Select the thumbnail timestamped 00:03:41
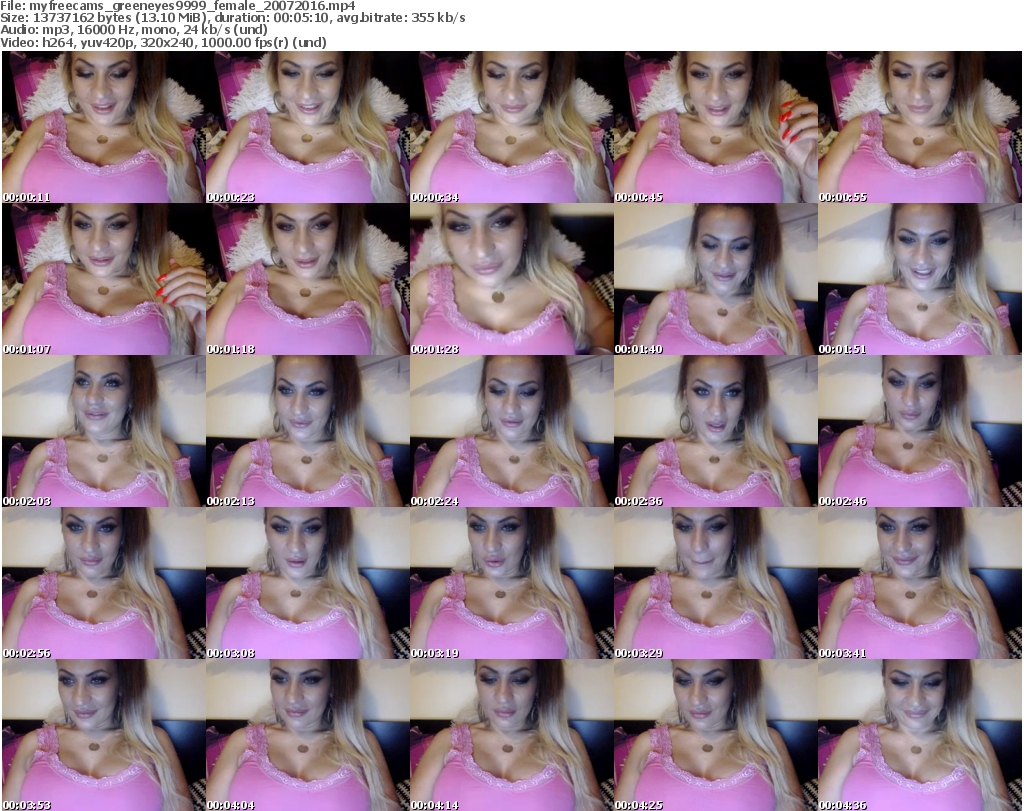This screenshot has height=811, width=1024. tap(920, 584)
